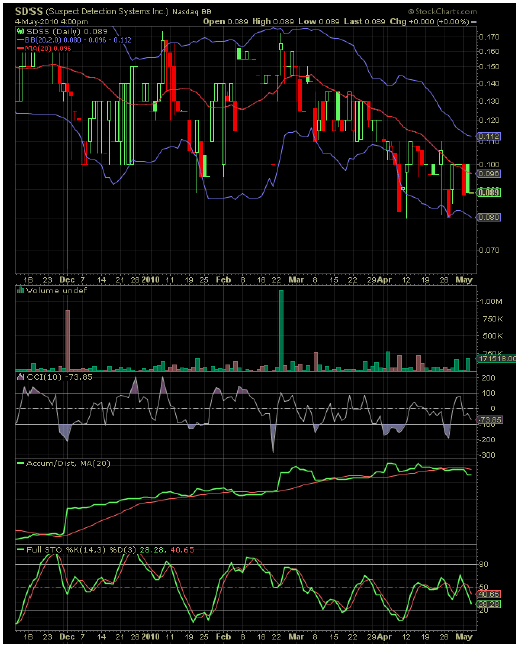Click the 0.150 price axis label
Image resolution: width=520 pixels, height=648 pixels.
[x=489, y=67]
